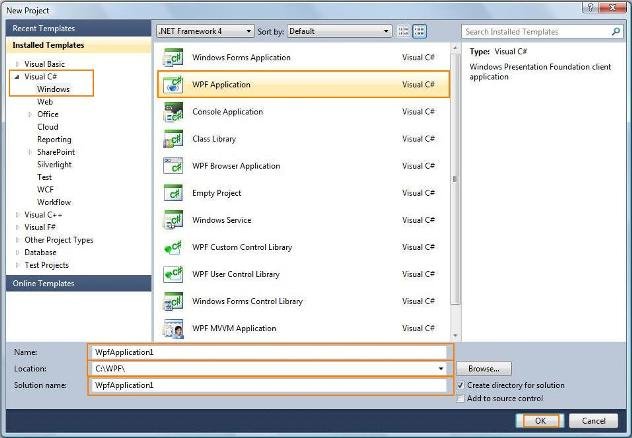632x438 pixels.
Task: Click the template list scrollbar thumb
Action: click(455, 179)
